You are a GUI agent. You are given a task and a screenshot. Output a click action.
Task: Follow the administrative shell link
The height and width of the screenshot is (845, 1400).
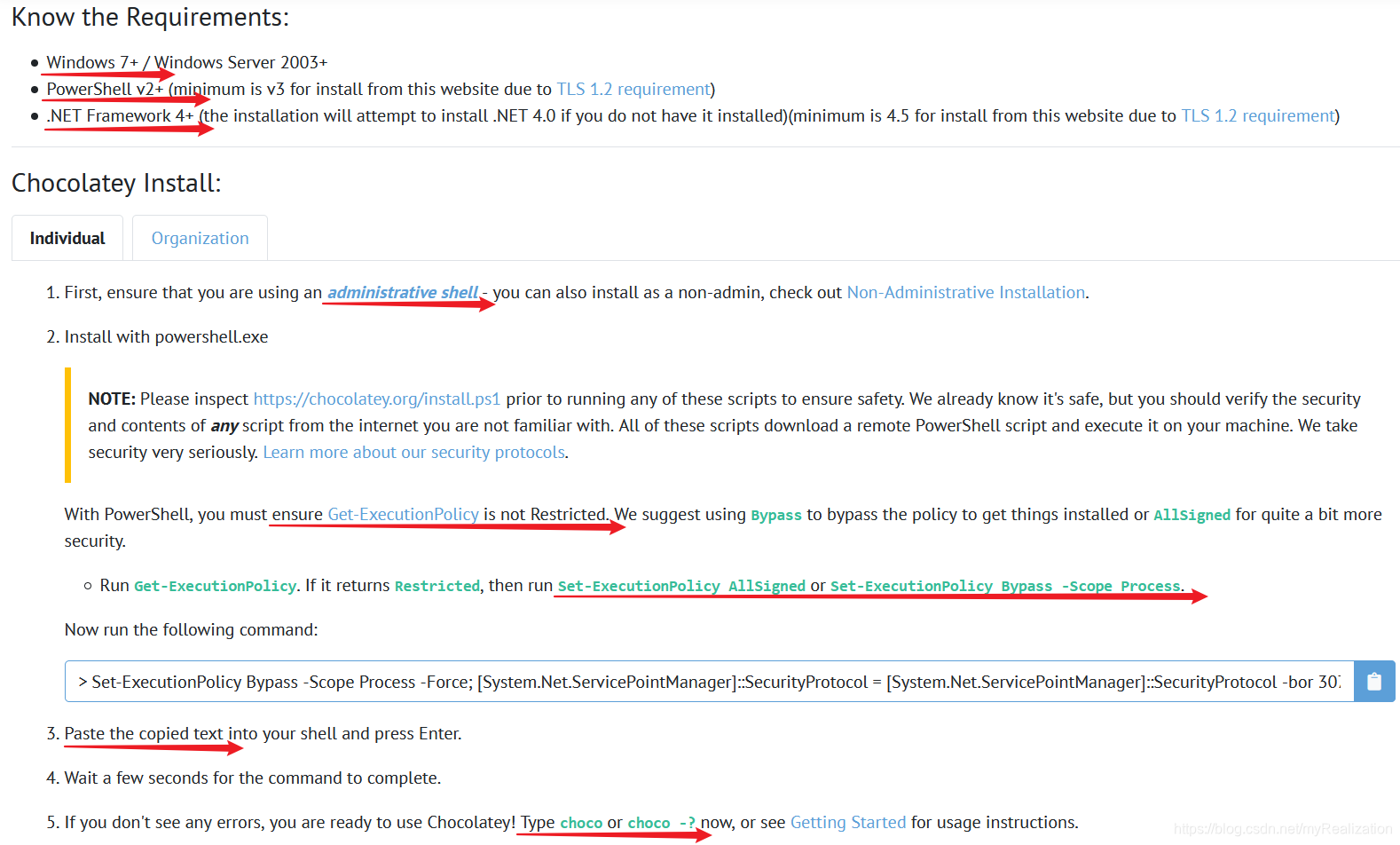point(403,292)
